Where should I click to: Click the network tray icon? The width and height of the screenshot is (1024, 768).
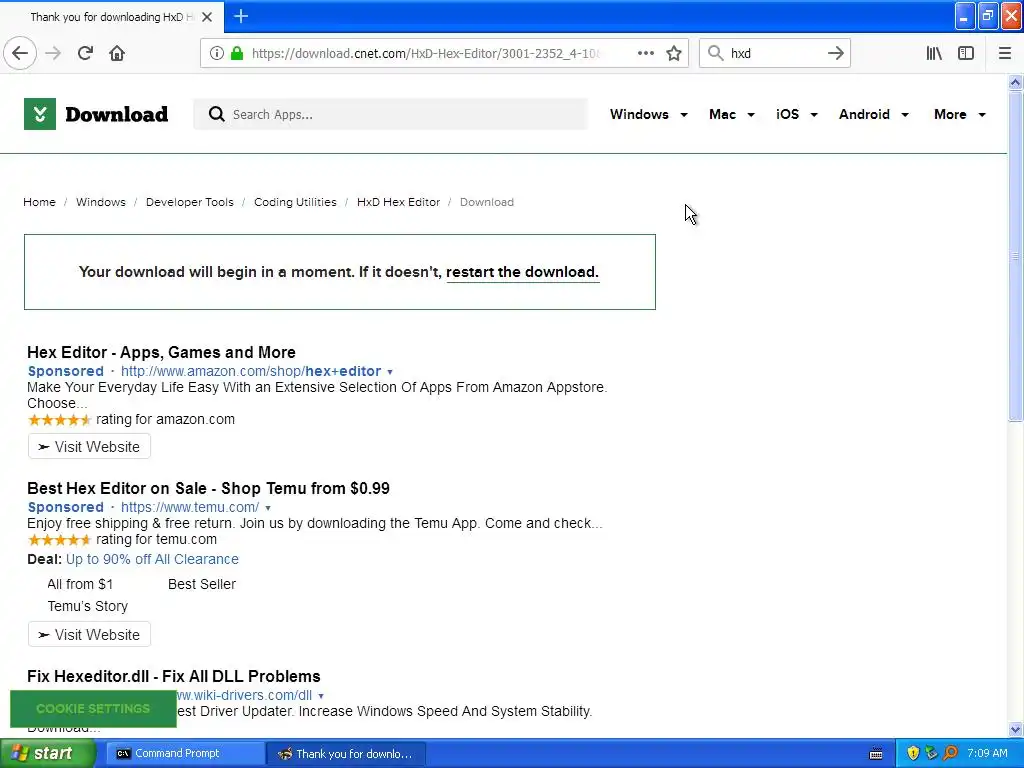931,753
